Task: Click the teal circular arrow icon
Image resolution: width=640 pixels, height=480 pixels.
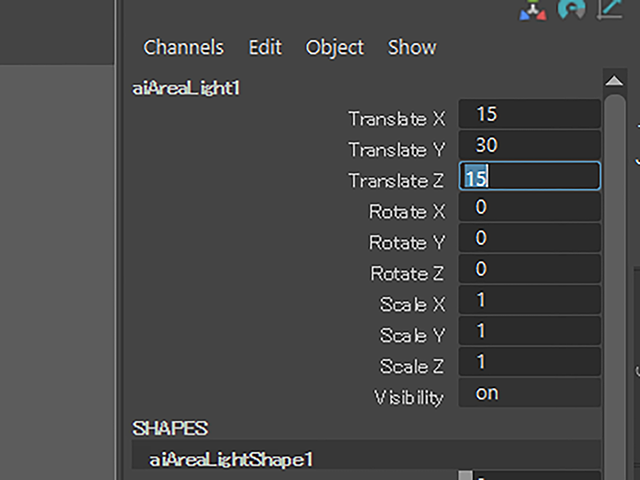Action: pyautogui.click(x=571, y=9)
